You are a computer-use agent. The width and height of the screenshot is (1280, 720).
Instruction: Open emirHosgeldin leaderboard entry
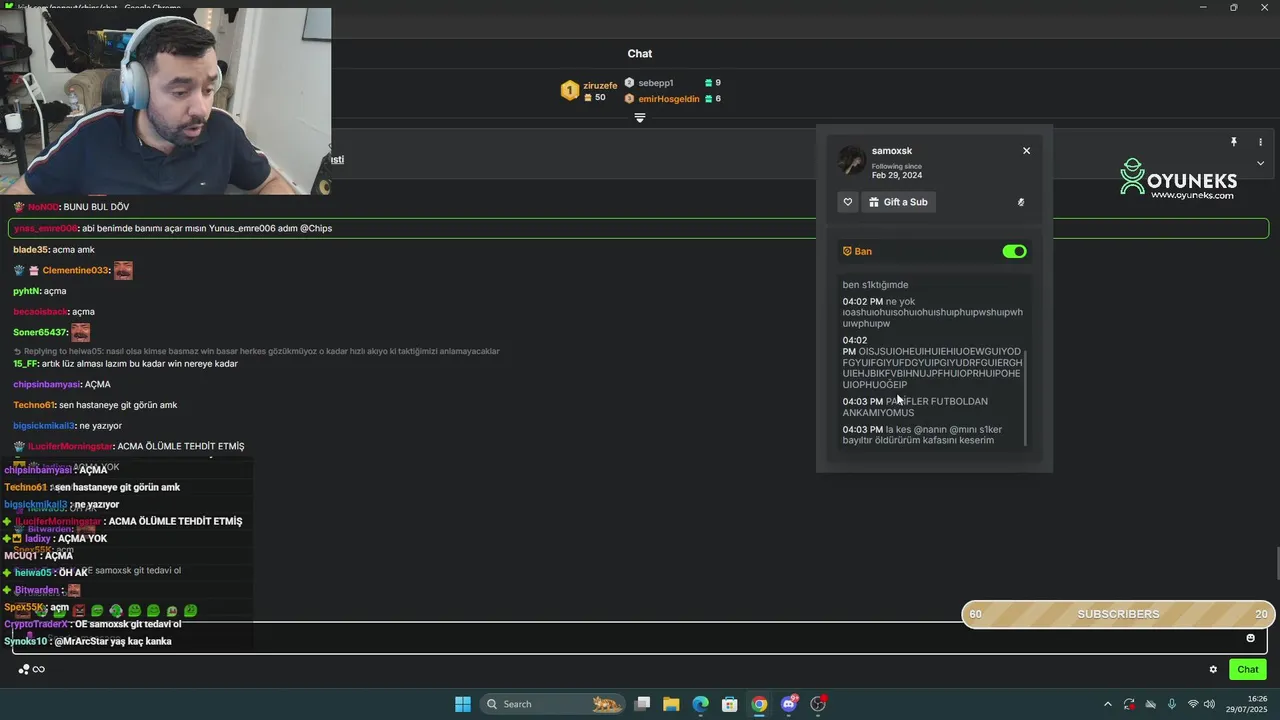(669, 99)
